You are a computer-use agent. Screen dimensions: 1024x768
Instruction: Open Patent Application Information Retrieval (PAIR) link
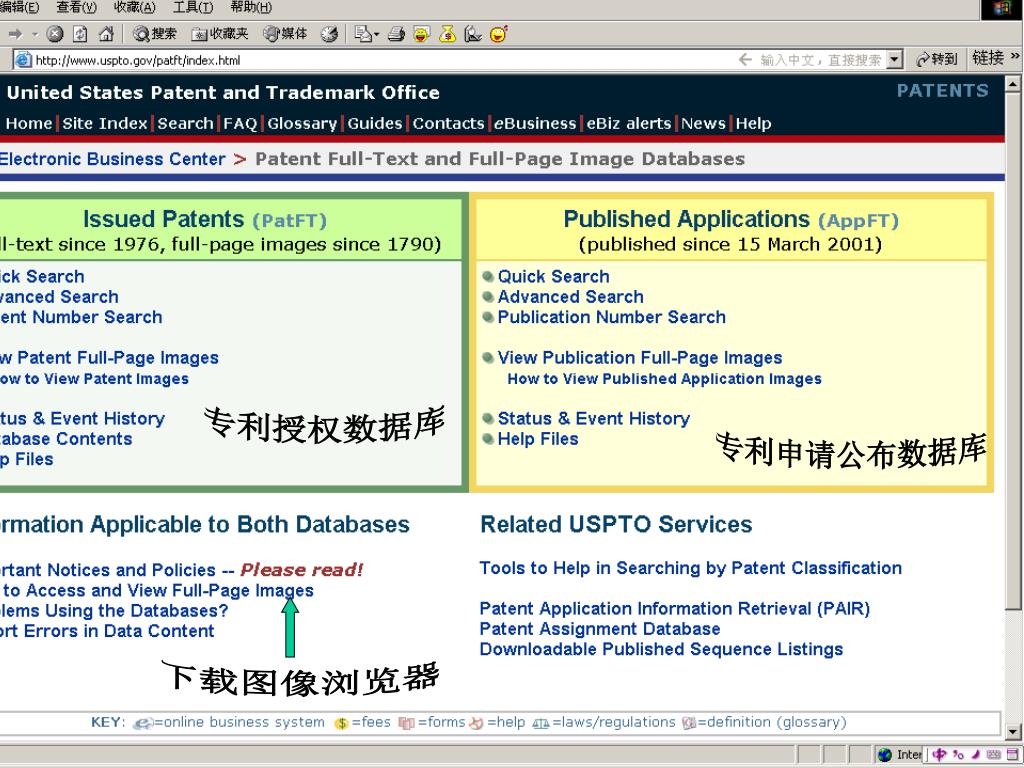(675, 609)
